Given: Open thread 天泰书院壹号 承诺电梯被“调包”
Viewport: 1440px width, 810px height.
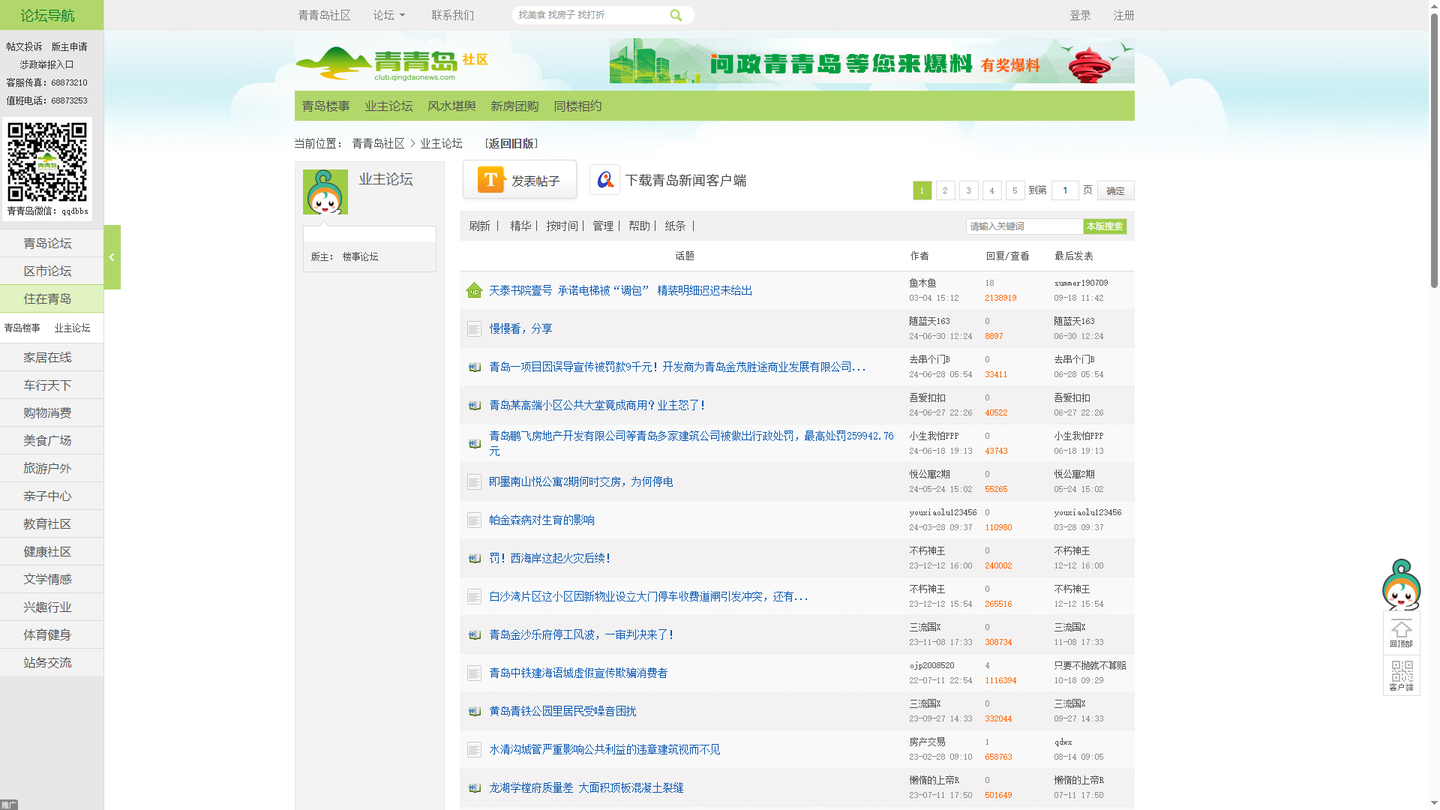Looking at the screenshot, I should 621,290.
